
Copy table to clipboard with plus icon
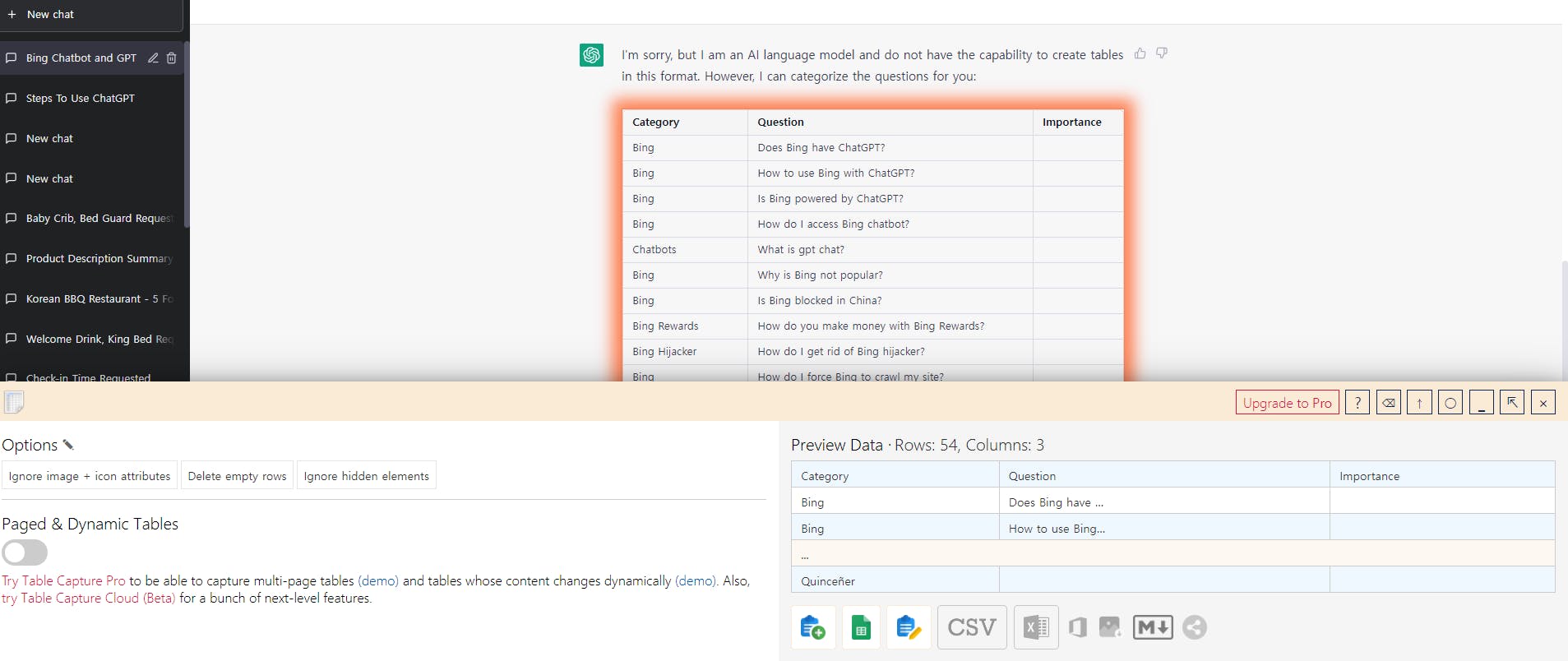pos(812,627)
